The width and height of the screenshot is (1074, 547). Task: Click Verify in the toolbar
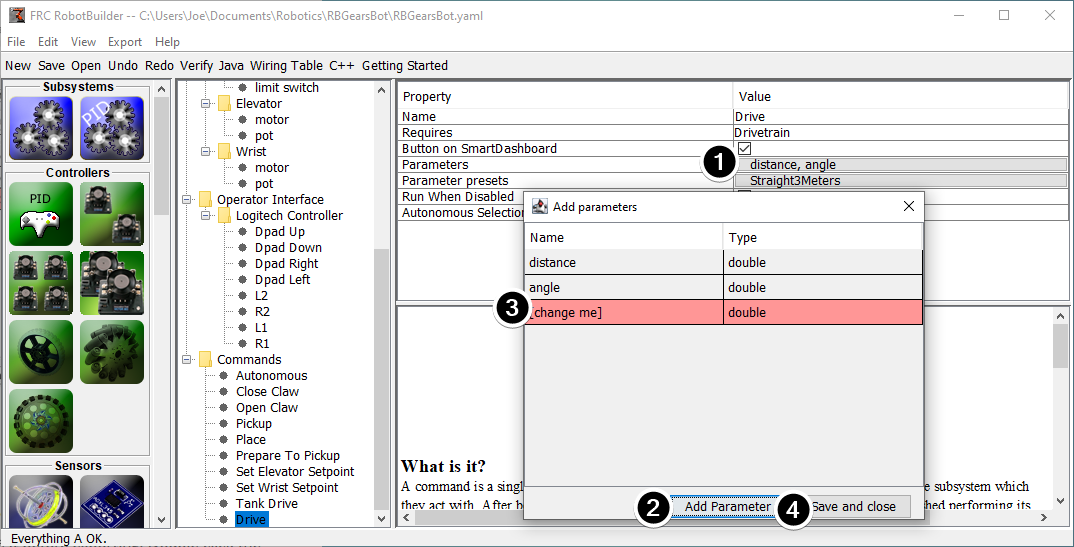click(197, 66)
